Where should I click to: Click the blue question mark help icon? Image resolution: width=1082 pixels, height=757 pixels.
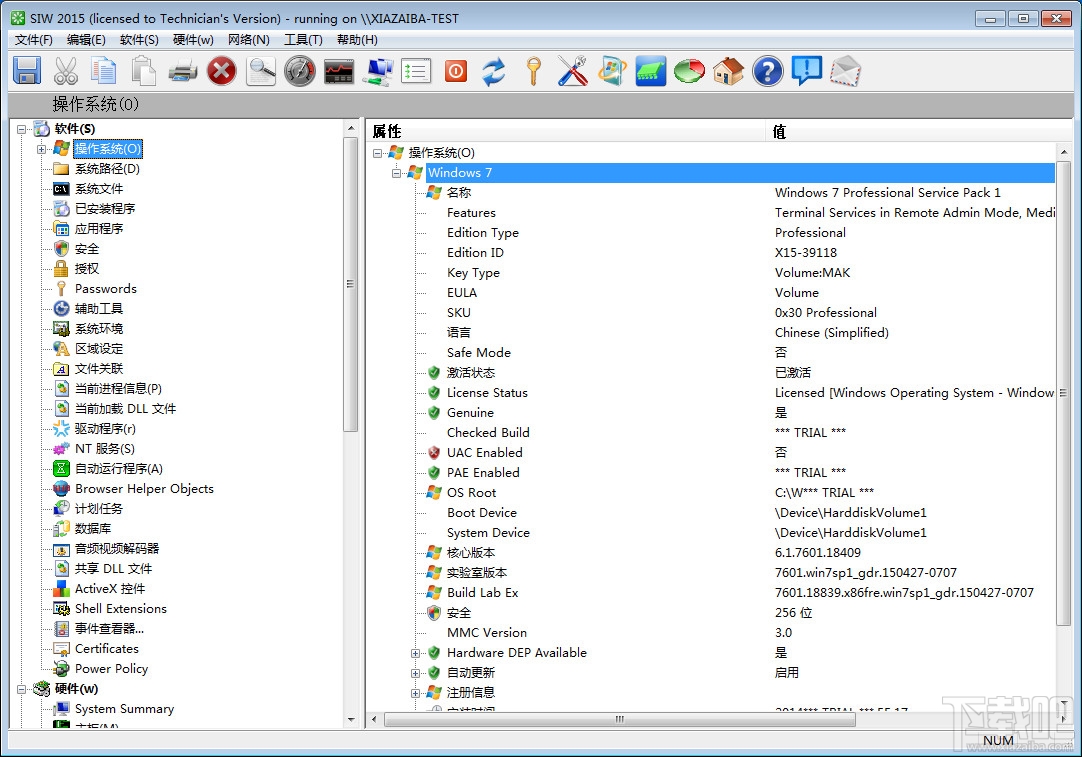(x=768, y=71)
